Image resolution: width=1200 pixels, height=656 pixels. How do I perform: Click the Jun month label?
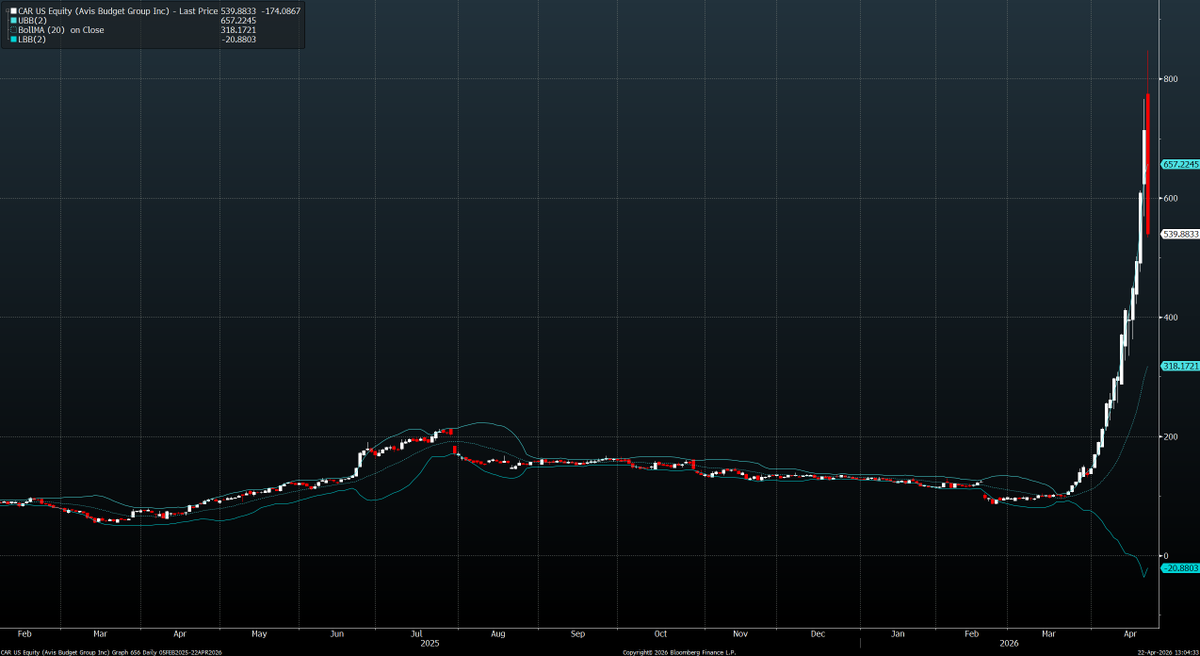coord(337,634)
